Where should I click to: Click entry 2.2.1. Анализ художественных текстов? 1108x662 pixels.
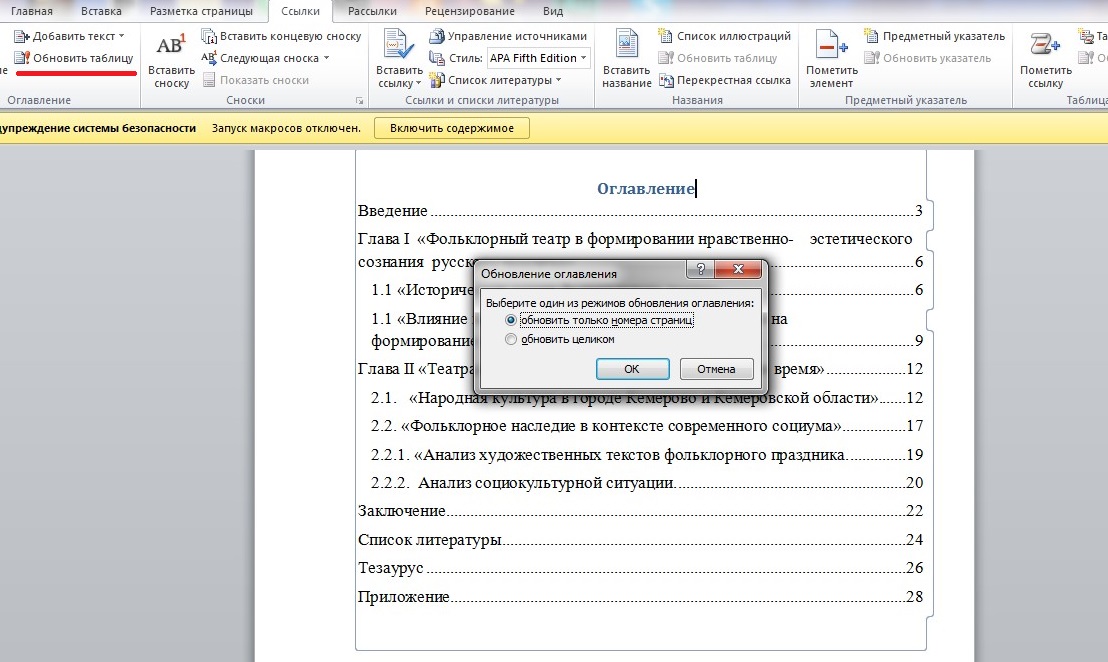click(647, 454)
